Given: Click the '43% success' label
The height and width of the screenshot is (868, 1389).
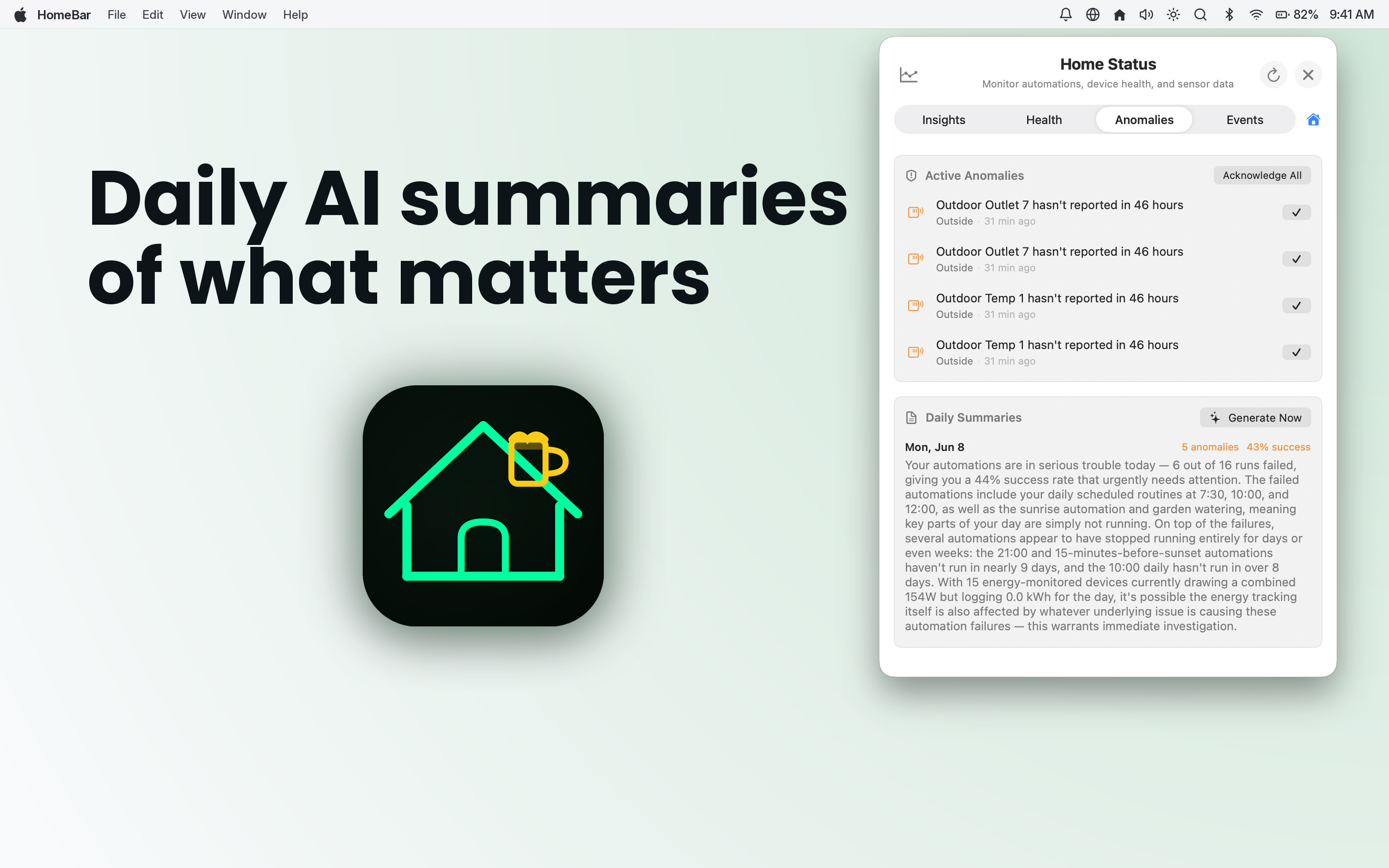Looking at the screenshot, I should (x=1278, y=447).
